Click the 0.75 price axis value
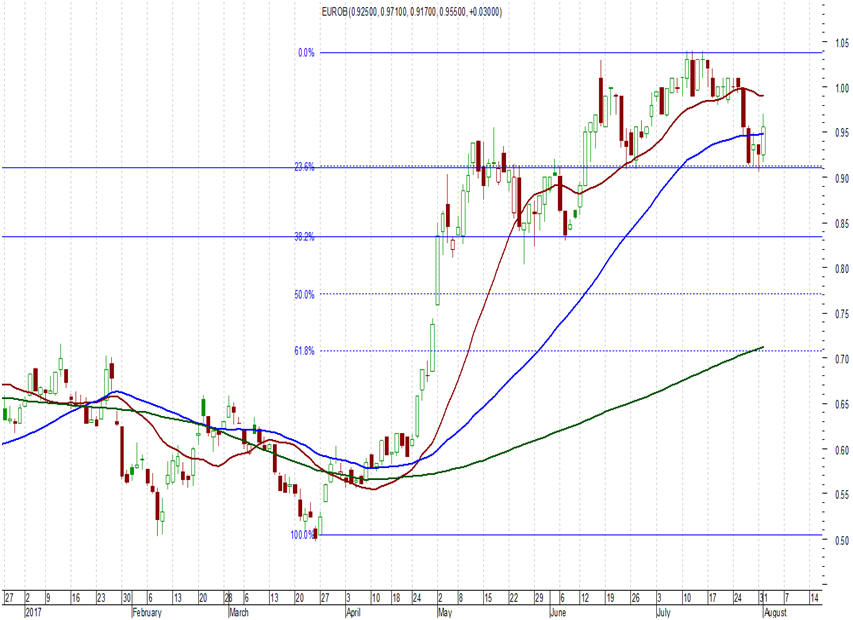 pyautogui.click(x=842, y=313)
